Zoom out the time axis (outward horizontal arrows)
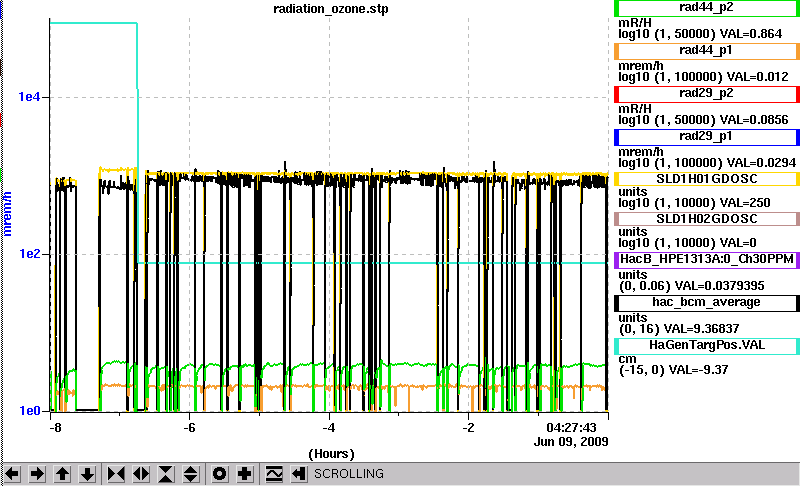 [141, 474]
